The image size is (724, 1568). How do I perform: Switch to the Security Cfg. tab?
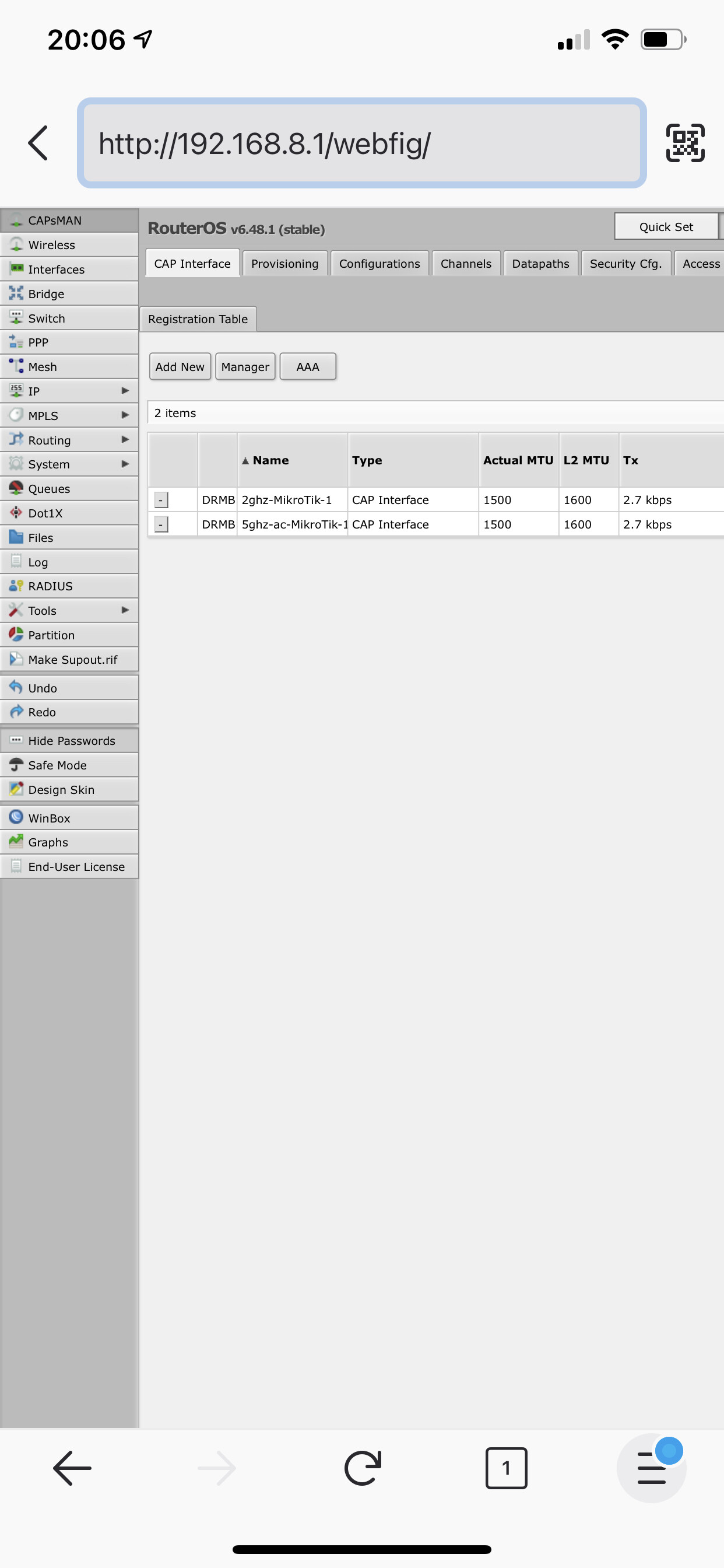click(x=626, y=264)
